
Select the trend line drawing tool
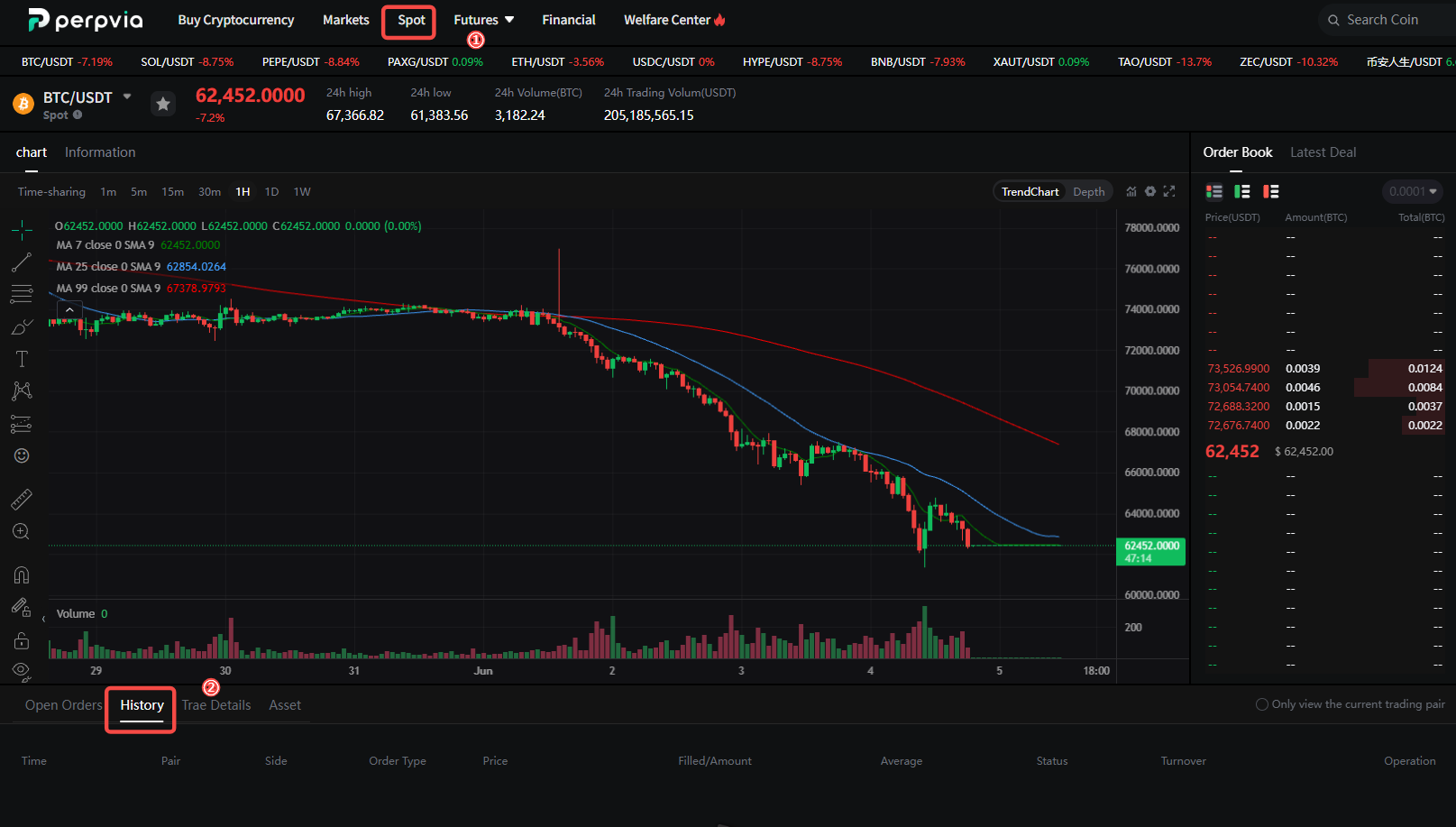click(x=22, y=262)
